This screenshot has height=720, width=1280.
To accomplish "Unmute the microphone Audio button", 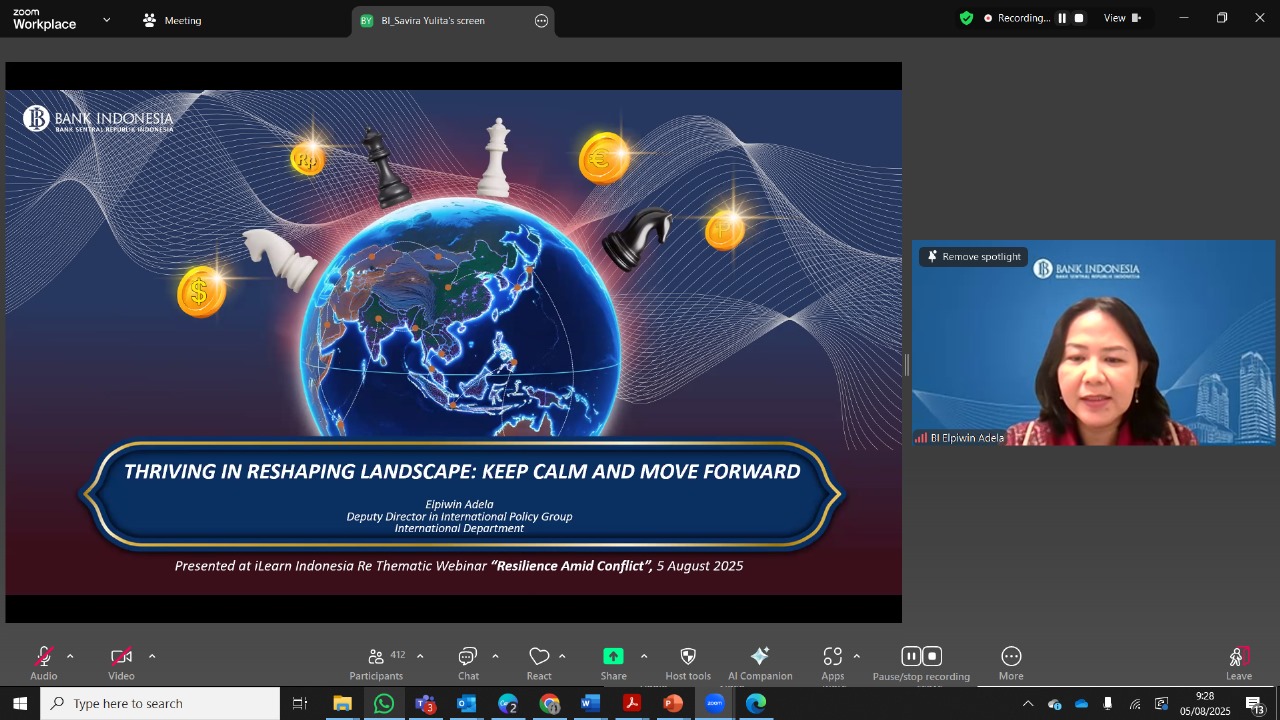I will coord(44,663).
